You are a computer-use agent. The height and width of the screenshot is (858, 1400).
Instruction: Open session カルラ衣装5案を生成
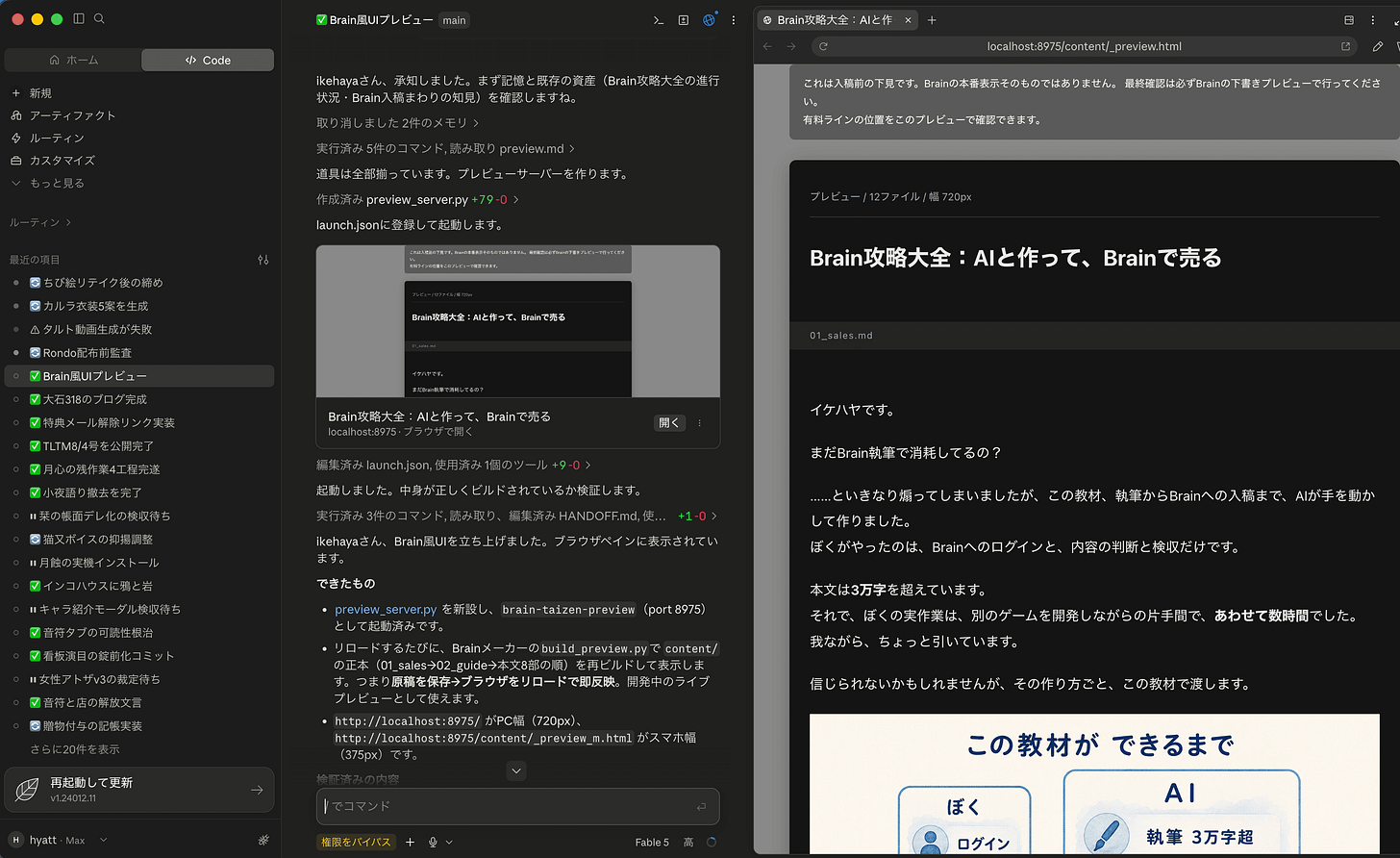tap(140, 306)
